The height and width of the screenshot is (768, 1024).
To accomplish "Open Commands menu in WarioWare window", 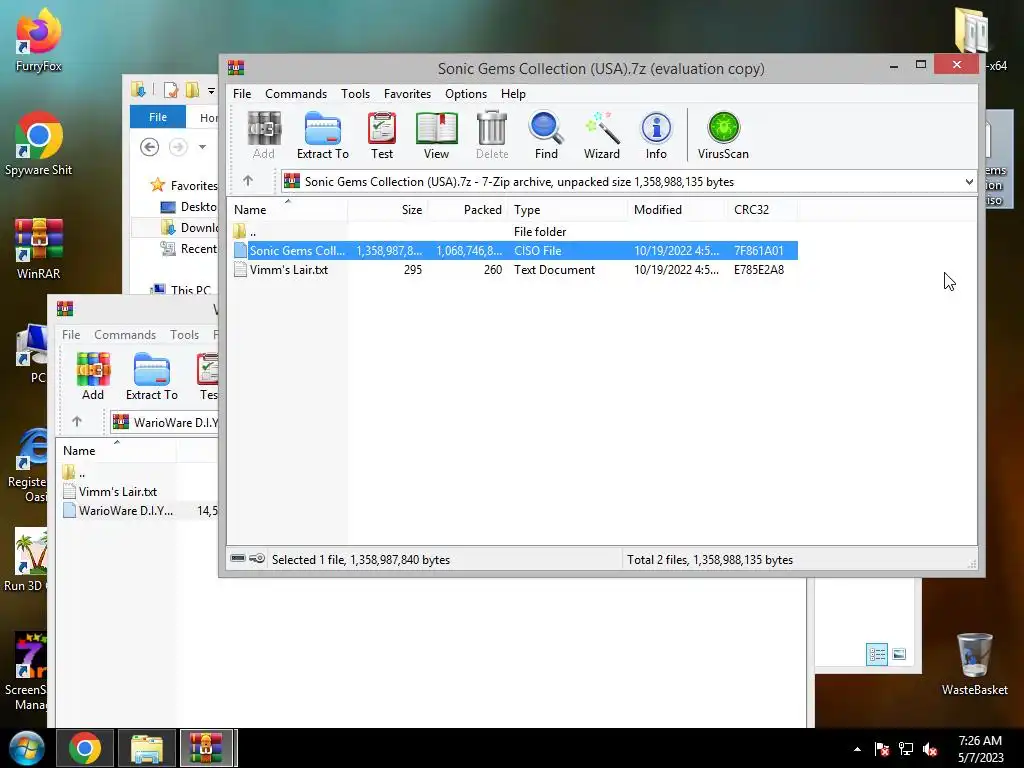I will (125, 334).
